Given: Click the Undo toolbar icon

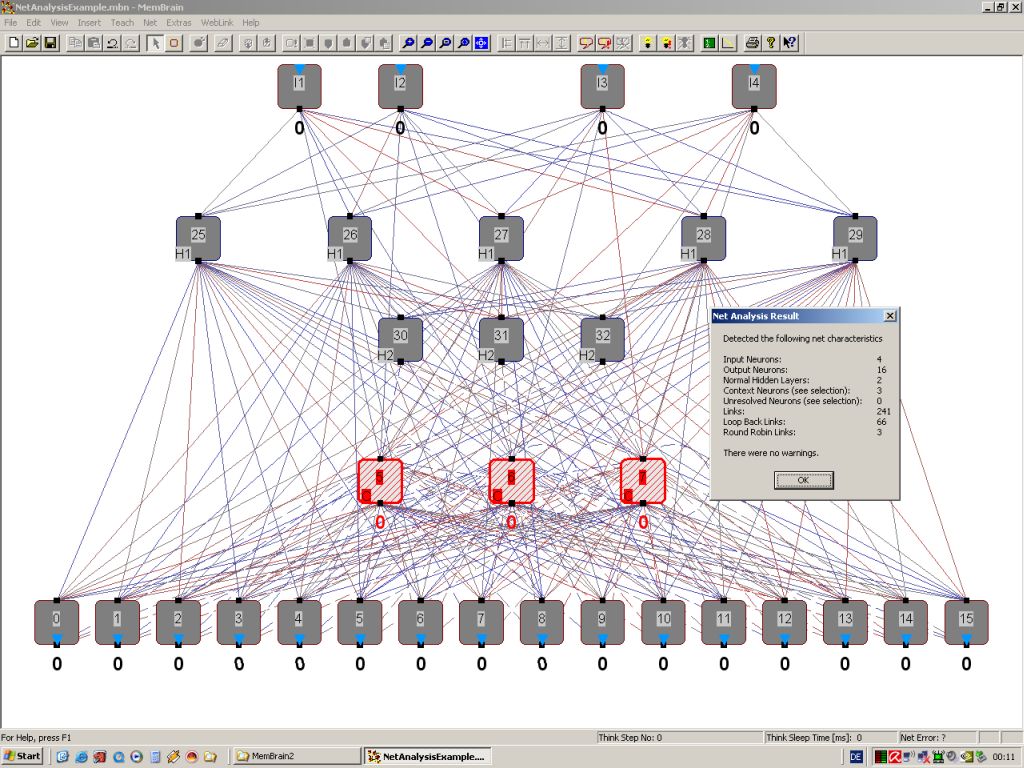Looking at the screenshot, I should pos(112,43).
